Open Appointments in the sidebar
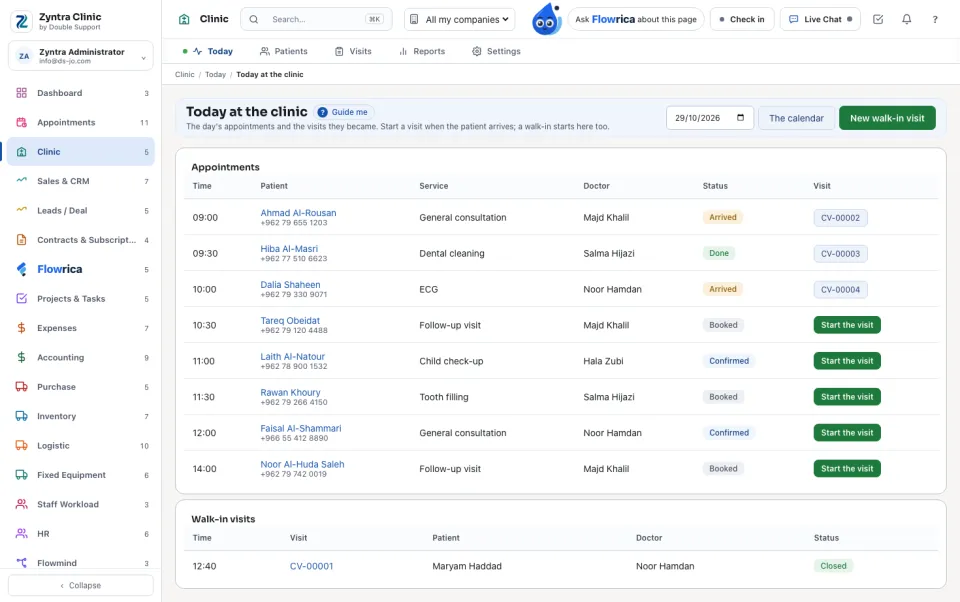This screenshot has width=960, height=602. pos(81,122)
